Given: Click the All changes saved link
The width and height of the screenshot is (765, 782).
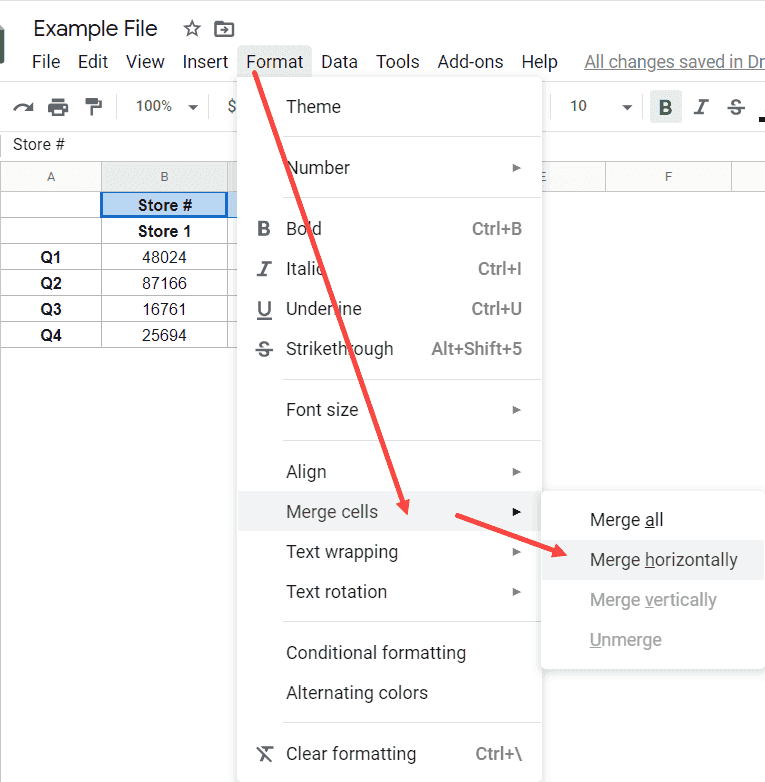Looking at the screenshot, I should pyautogui.click(x=673, y=62).
